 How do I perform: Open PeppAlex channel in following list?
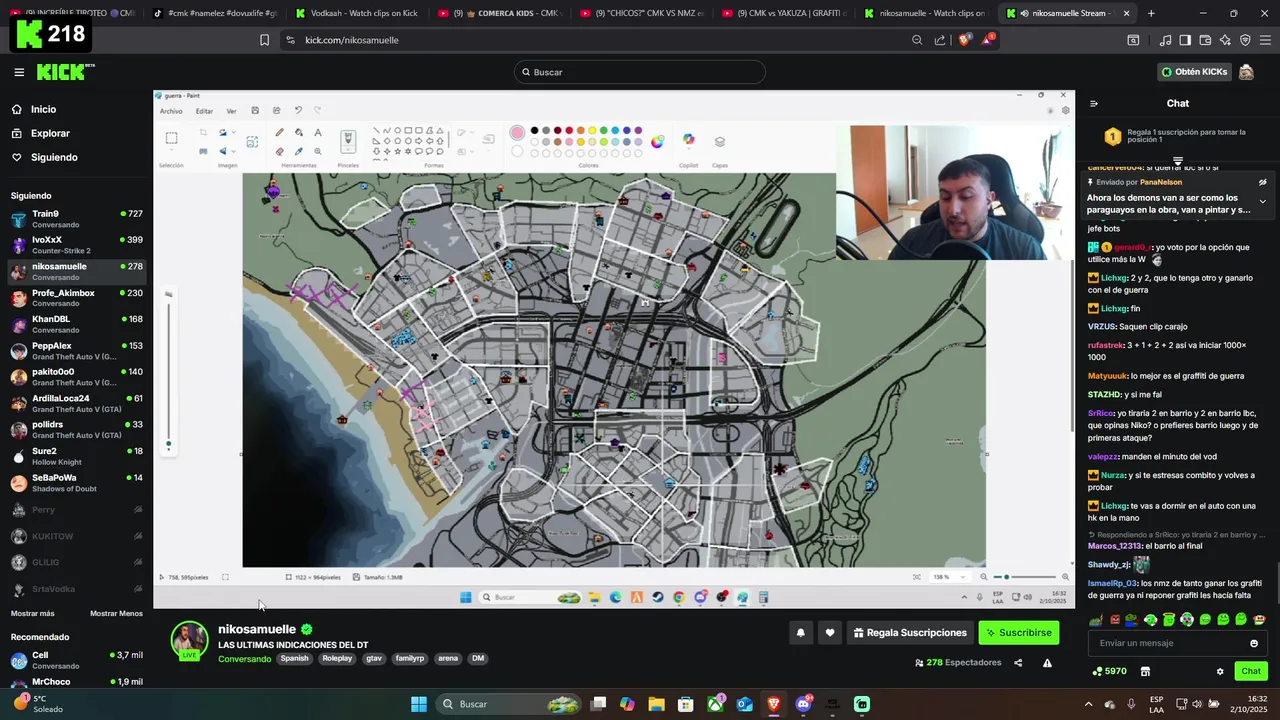76,351
